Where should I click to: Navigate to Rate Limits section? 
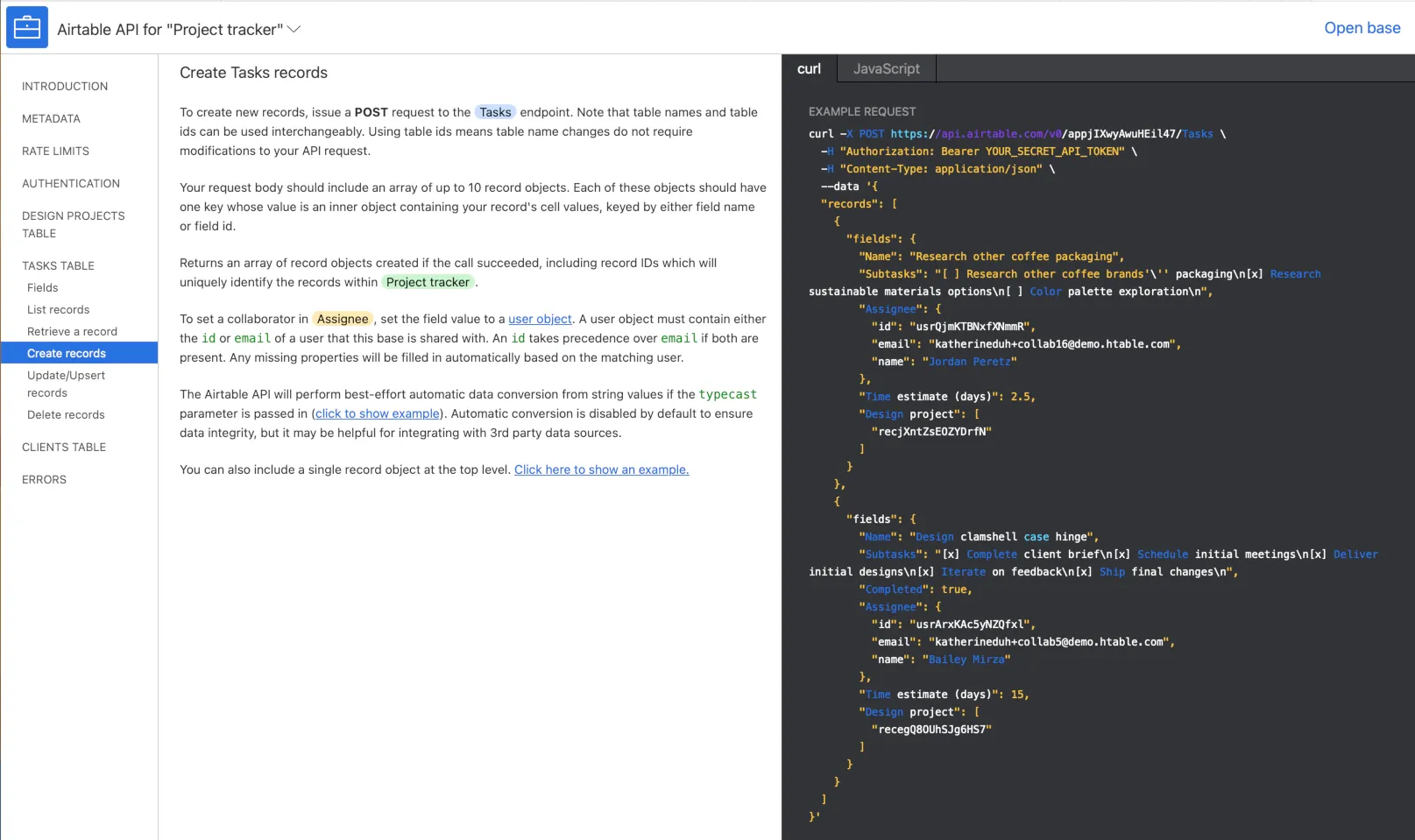click(x=55, y=151)
